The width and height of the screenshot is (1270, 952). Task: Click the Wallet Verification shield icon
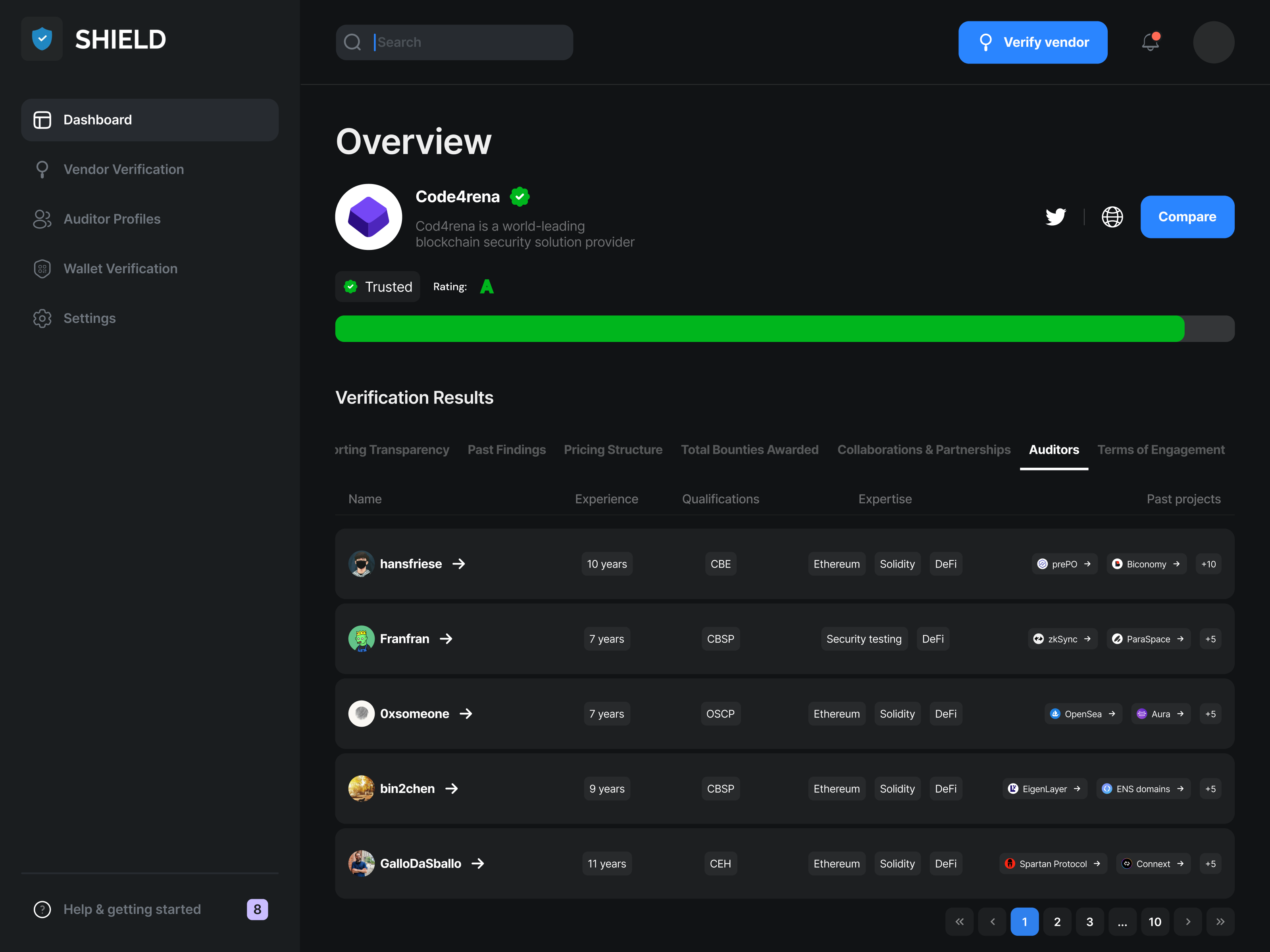pyautogui.click(x=42, y=269)
